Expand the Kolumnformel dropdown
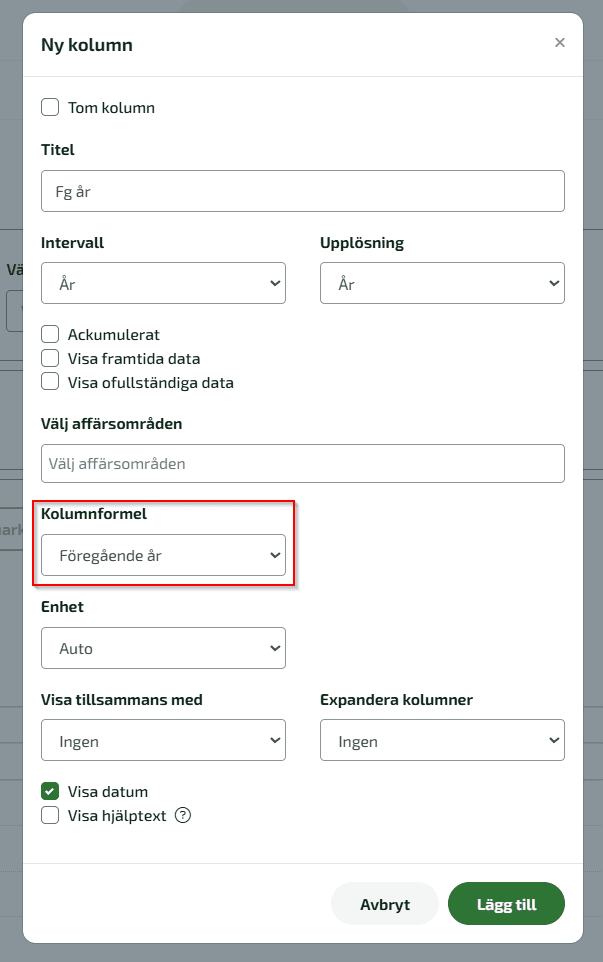Image resolution: width=603 pixels, height=962 pixels. click(x=163, y=555)
